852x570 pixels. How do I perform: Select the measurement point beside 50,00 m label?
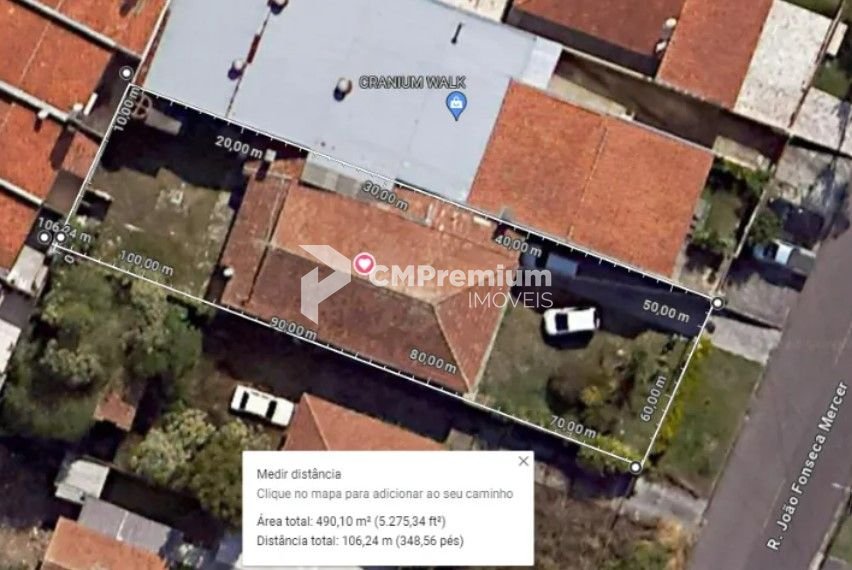(x=718, y=303)
